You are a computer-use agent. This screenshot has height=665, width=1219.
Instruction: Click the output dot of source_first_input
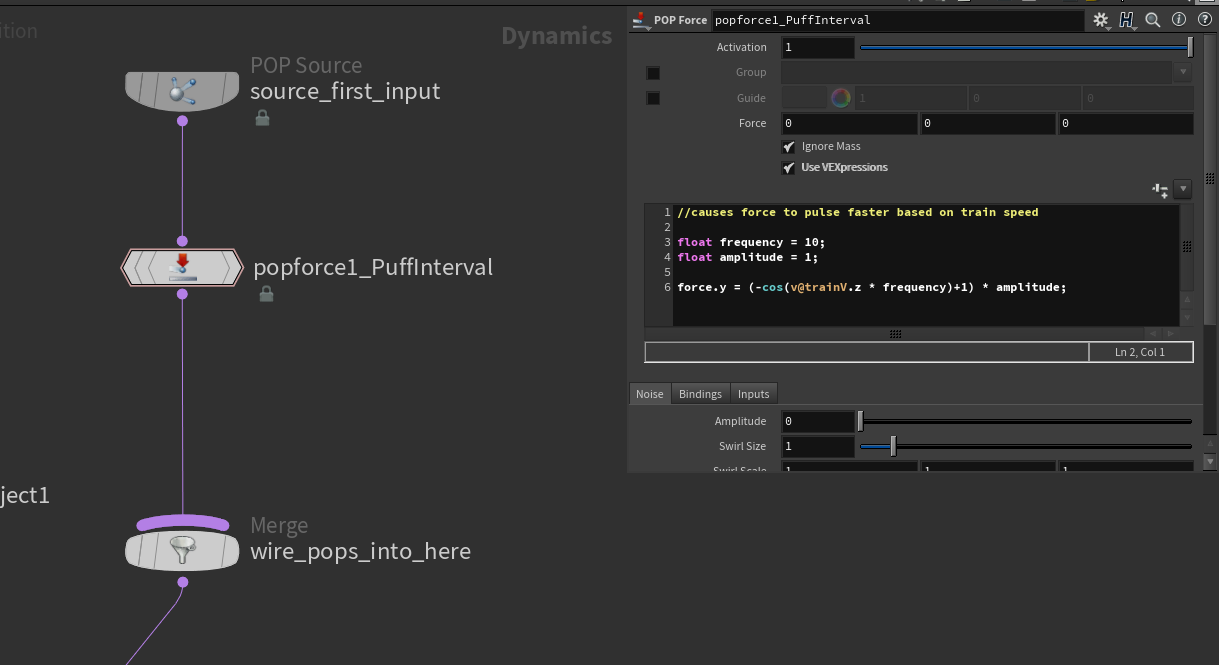(182, 120)
